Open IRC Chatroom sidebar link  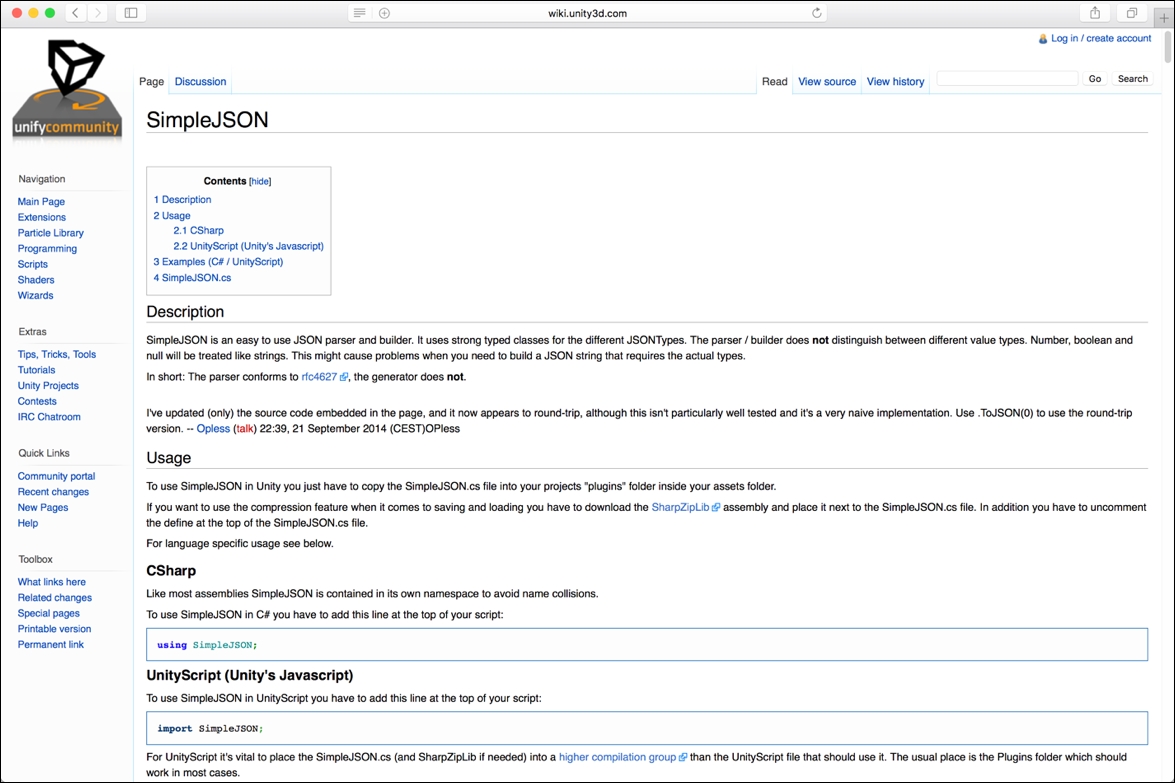(49, 417)
